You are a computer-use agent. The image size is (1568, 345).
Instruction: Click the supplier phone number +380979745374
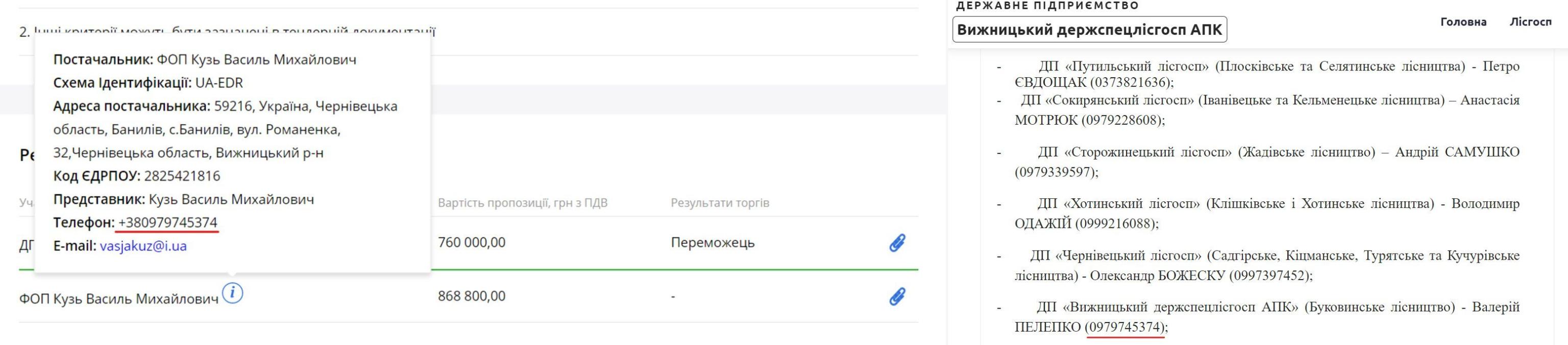(167, 222)
